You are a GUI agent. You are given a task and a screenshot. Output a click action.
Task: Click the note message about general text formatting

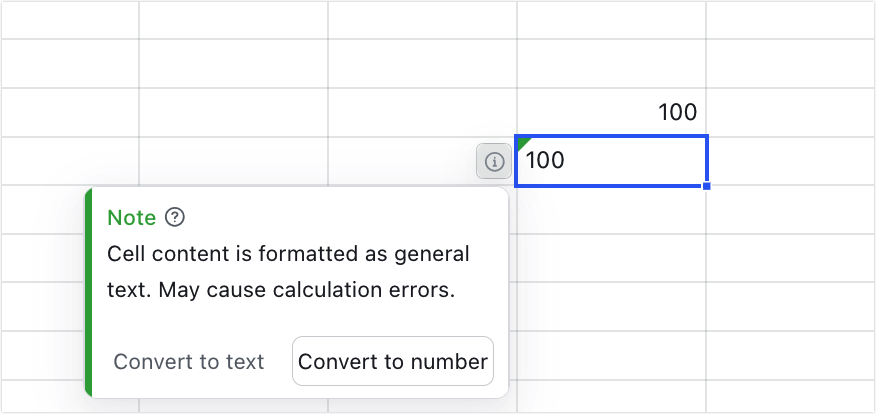288,272
